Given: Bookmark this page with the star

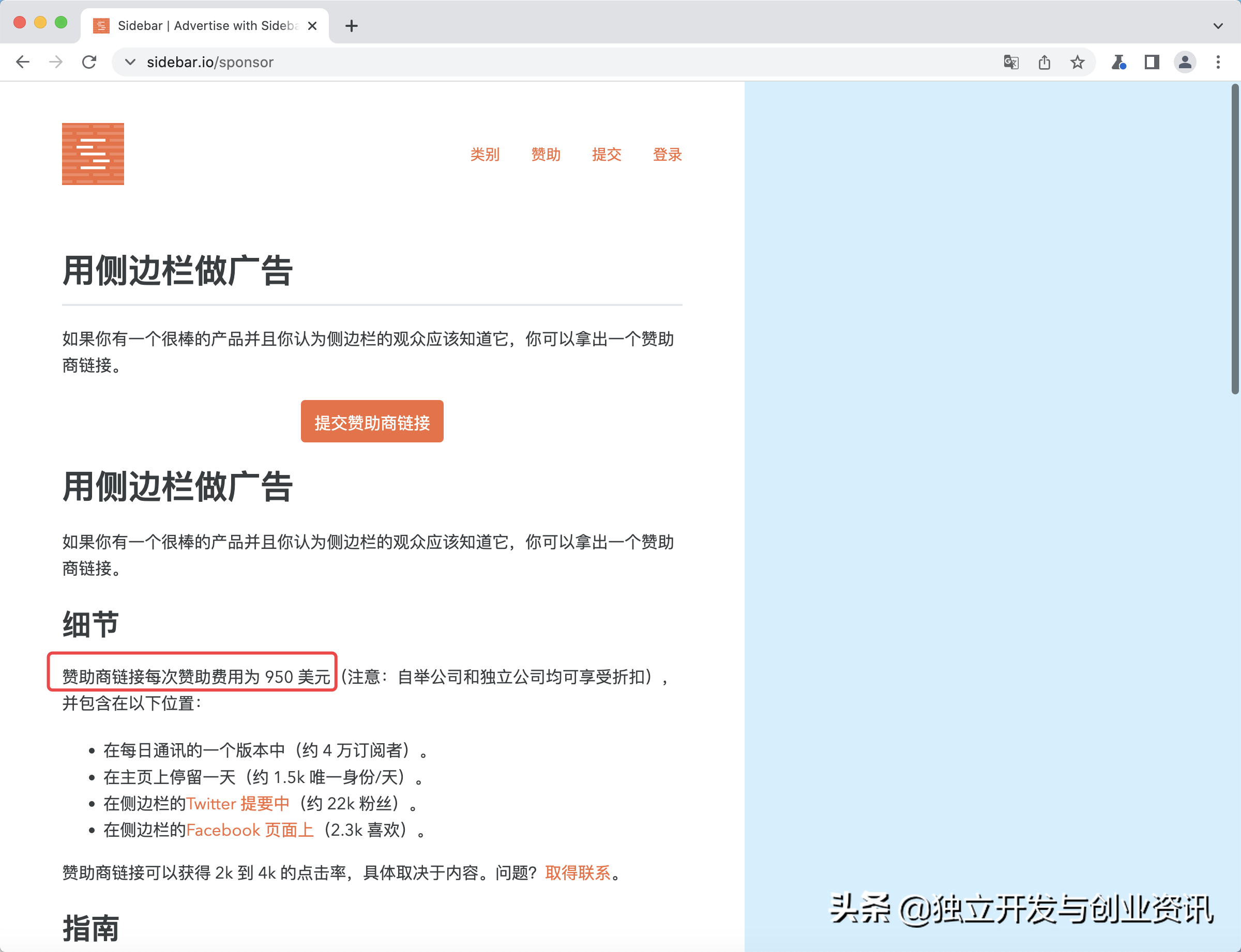Looking at the screenshot, I should [x=1077, y=62].
